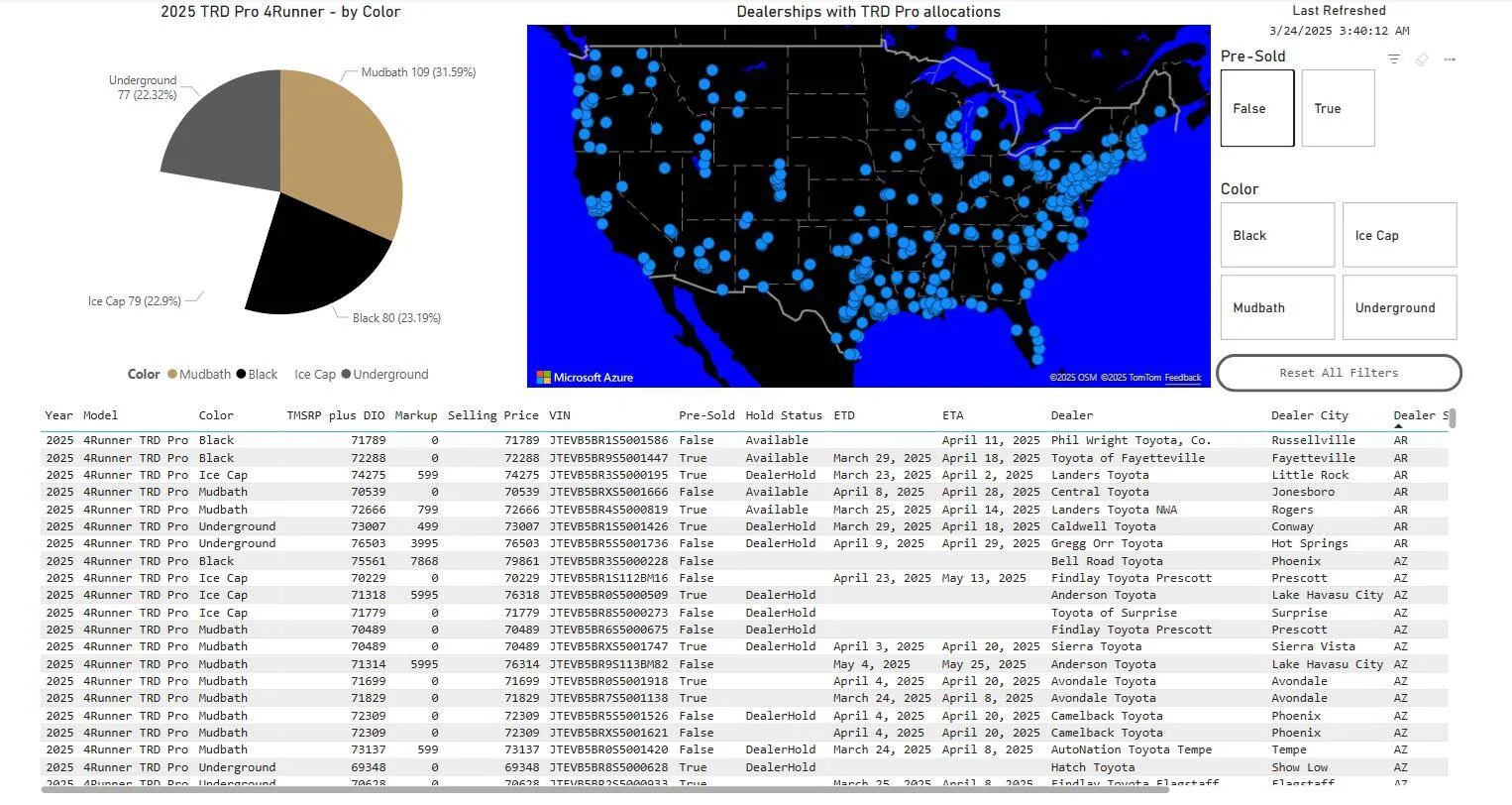1512x805 pixels.
Task: Click the 'Underground 77 (22.32%)' pie label
Action: point(143,87)
